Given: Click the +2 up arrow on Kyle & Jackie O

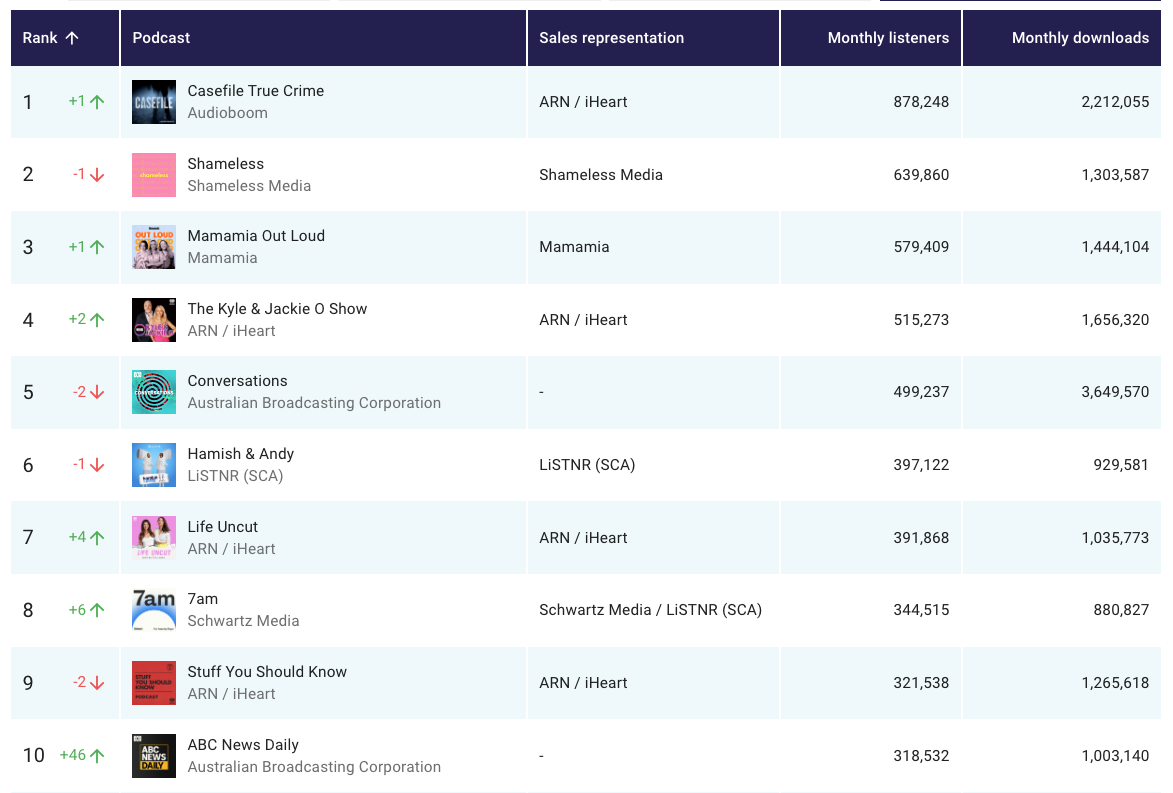Looking at the screenshot, I should (x=97, y=320).
